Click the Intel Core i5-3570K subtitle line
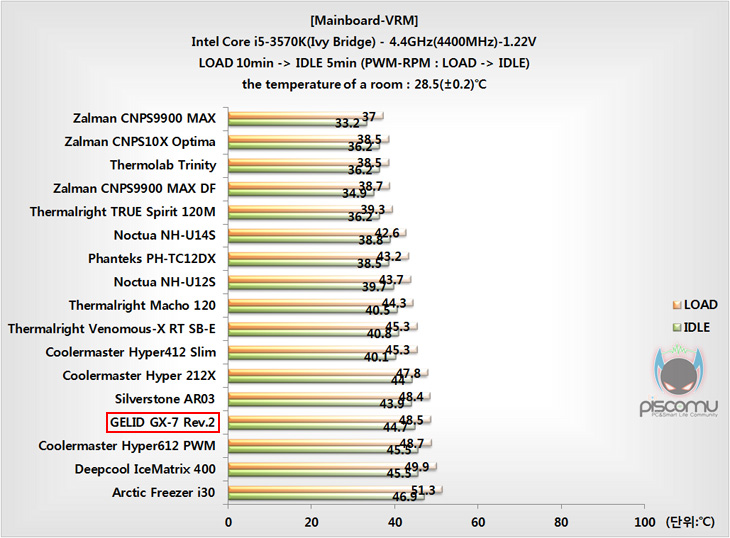Image resolution: width=730 pixels, height=538 pixels. [364, 42]
